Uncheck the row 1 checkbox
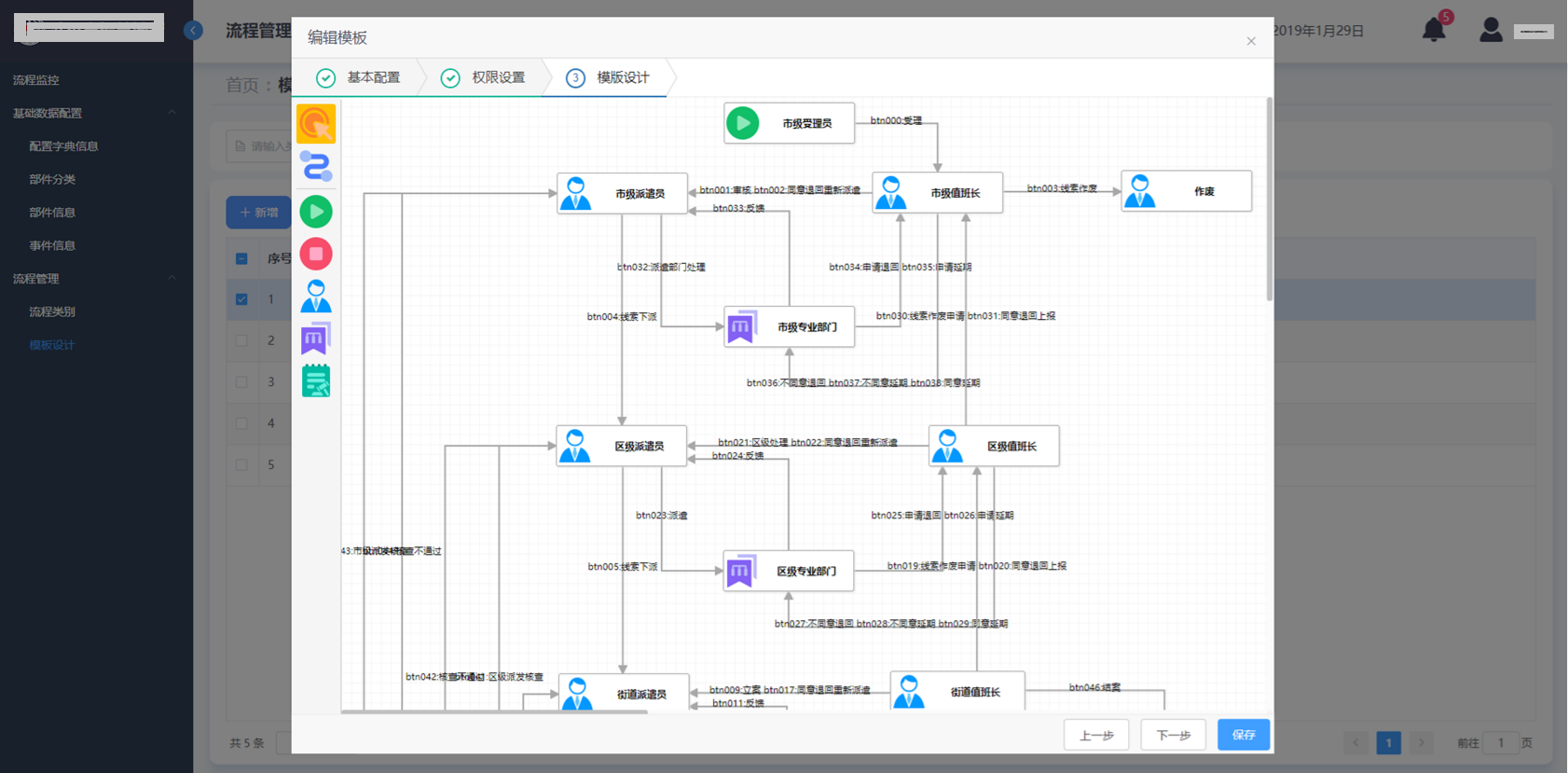Image resolution: width=1568 pixels, height=773 pixels. coord(241,299)
